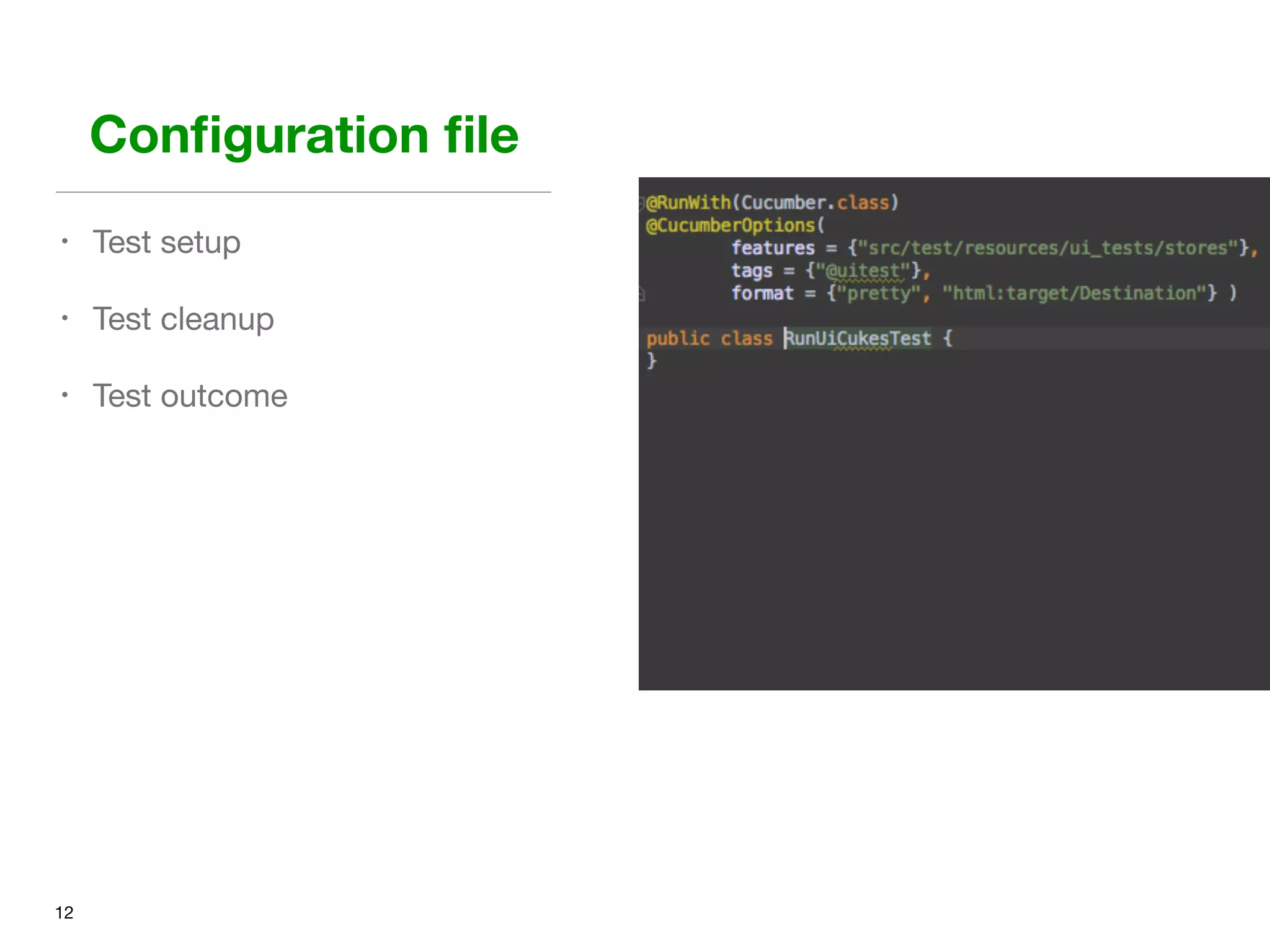The height and width of the screenshot is (952, 1270).
Task: Click the fold-end marker beside format line
Action: tap(642, 294)
